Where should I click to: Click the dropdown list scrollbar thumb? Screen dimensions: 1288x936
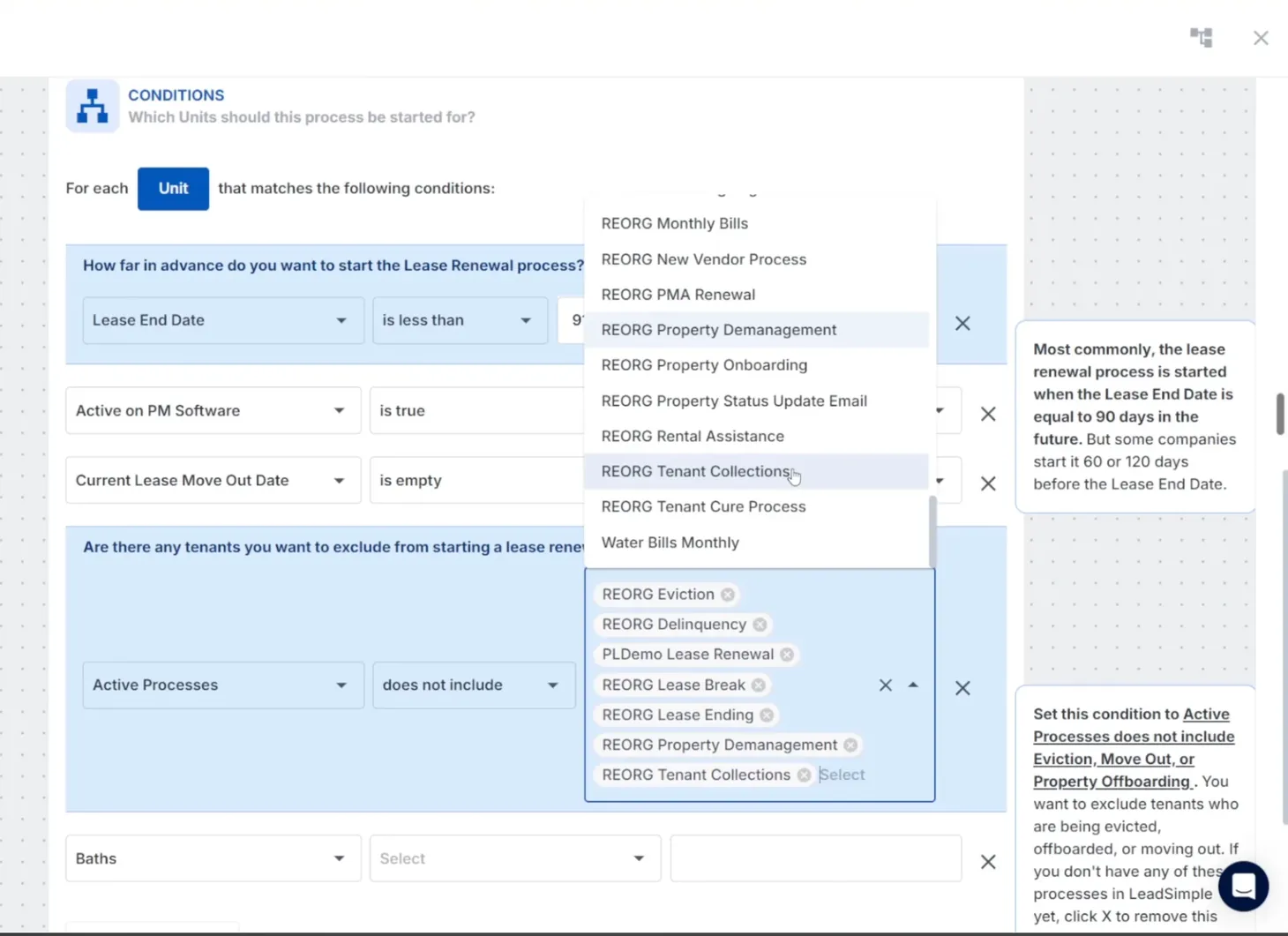click(932, 531)
